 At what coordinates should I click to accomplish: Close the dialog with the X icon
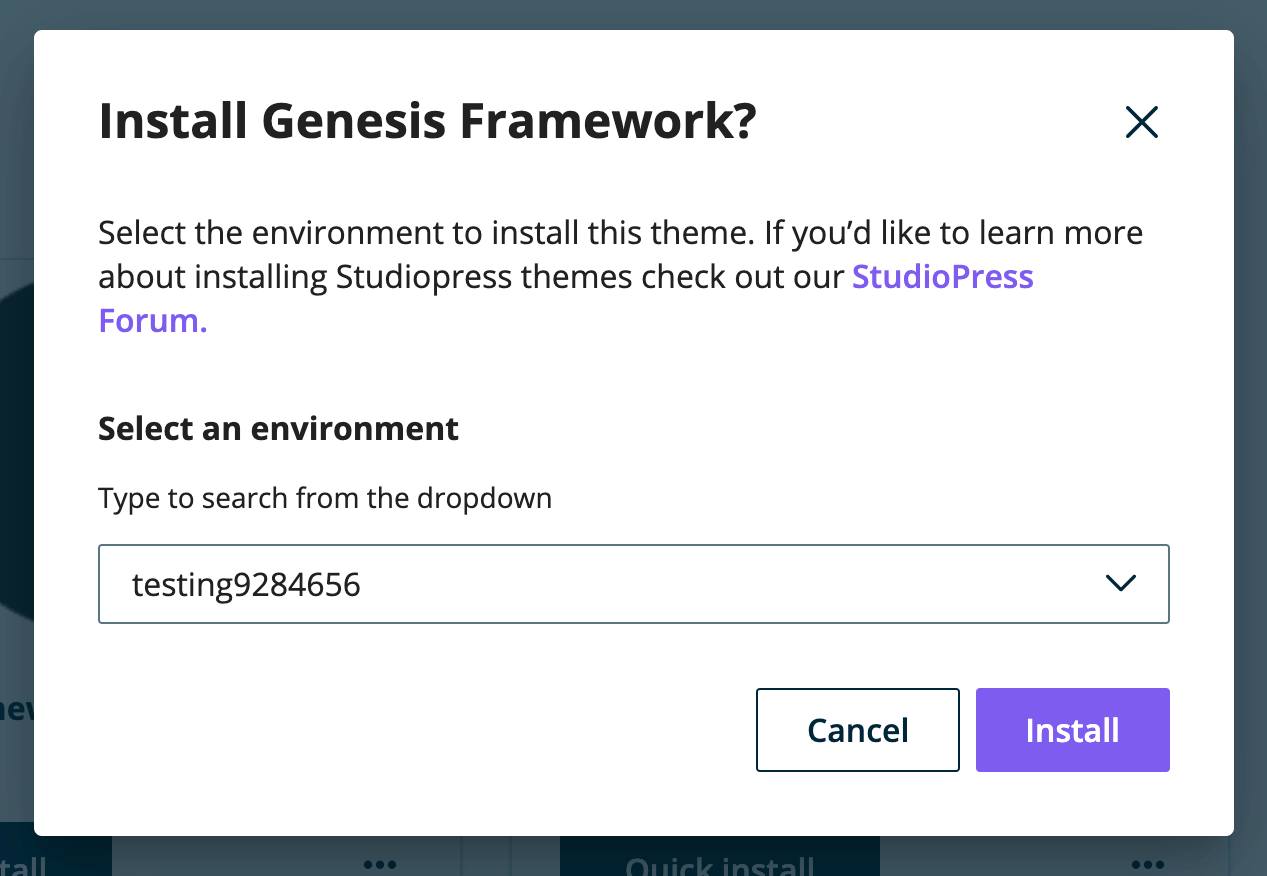(1141, 121)
